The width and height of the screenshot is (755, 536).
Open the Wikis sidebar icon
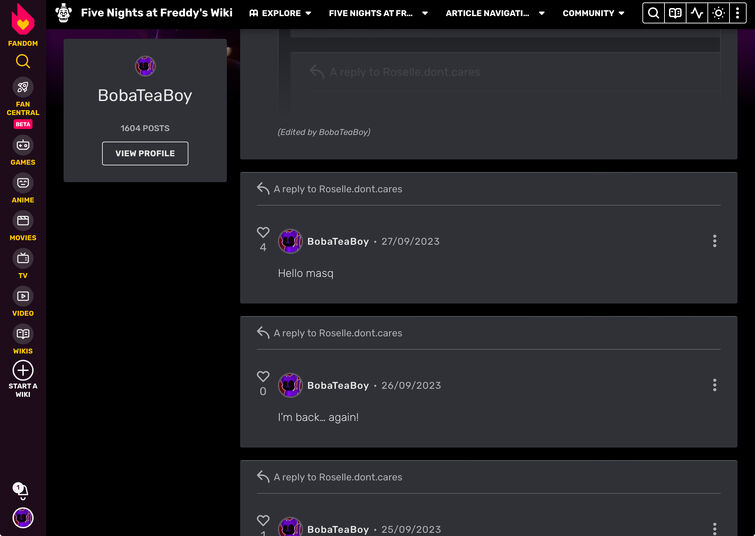tap(23, 334)
